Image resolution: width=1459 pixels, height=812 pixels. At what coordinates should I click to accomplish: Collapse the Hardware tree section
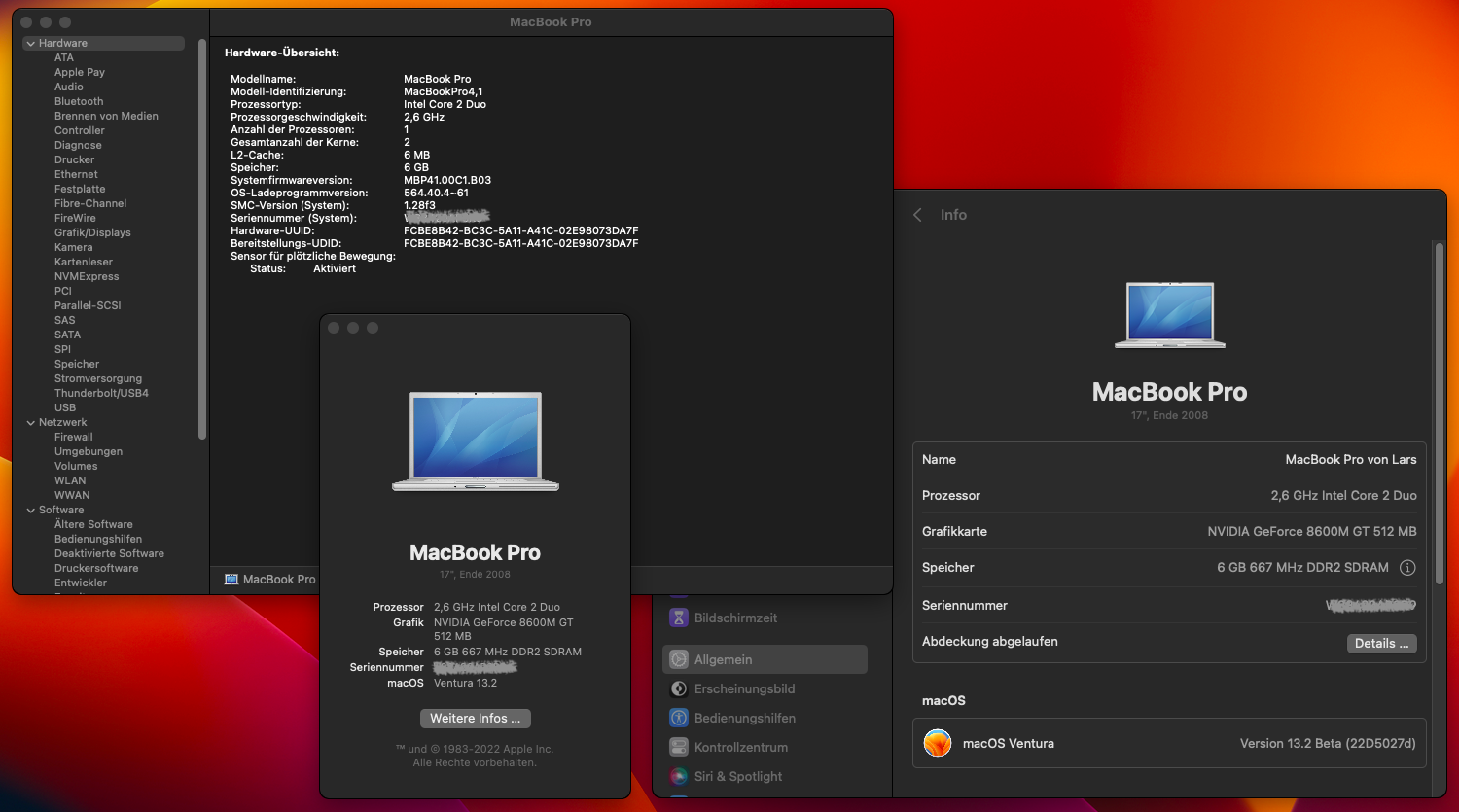[30, 43]
